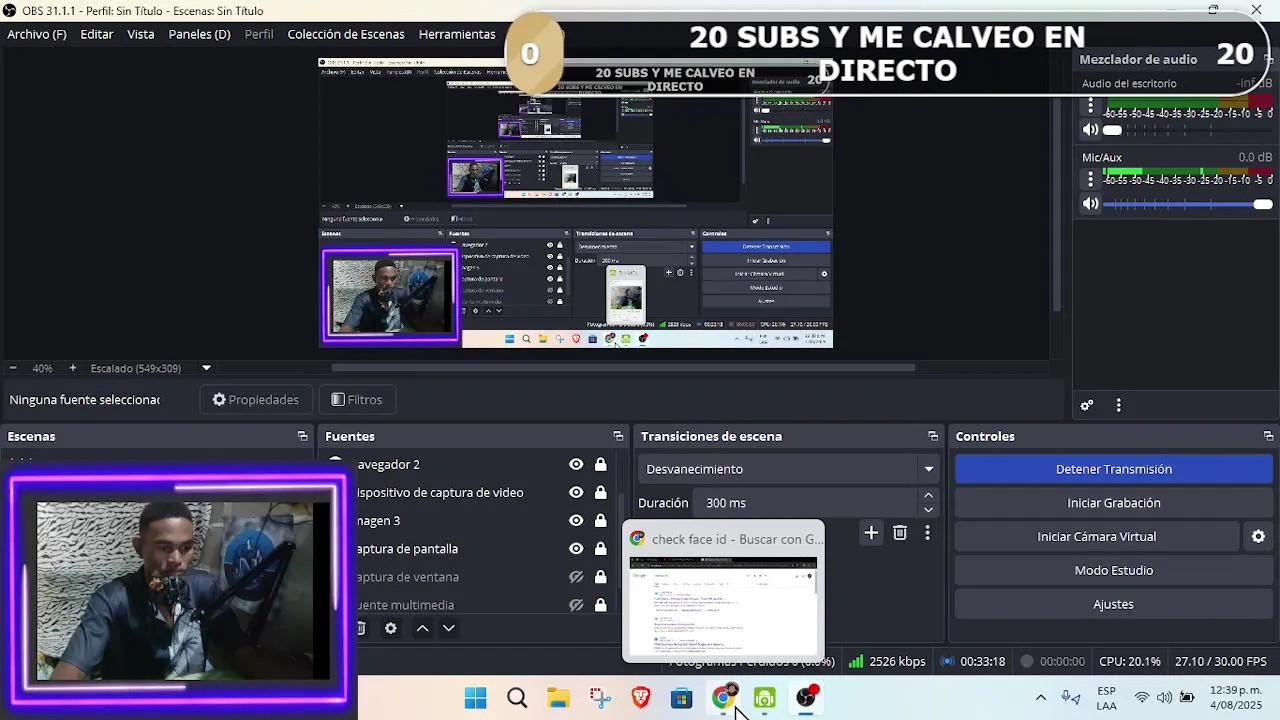Hide the Captura de pantalla source
This screenshot has width=1280, height=720.
tap(576, 548)
